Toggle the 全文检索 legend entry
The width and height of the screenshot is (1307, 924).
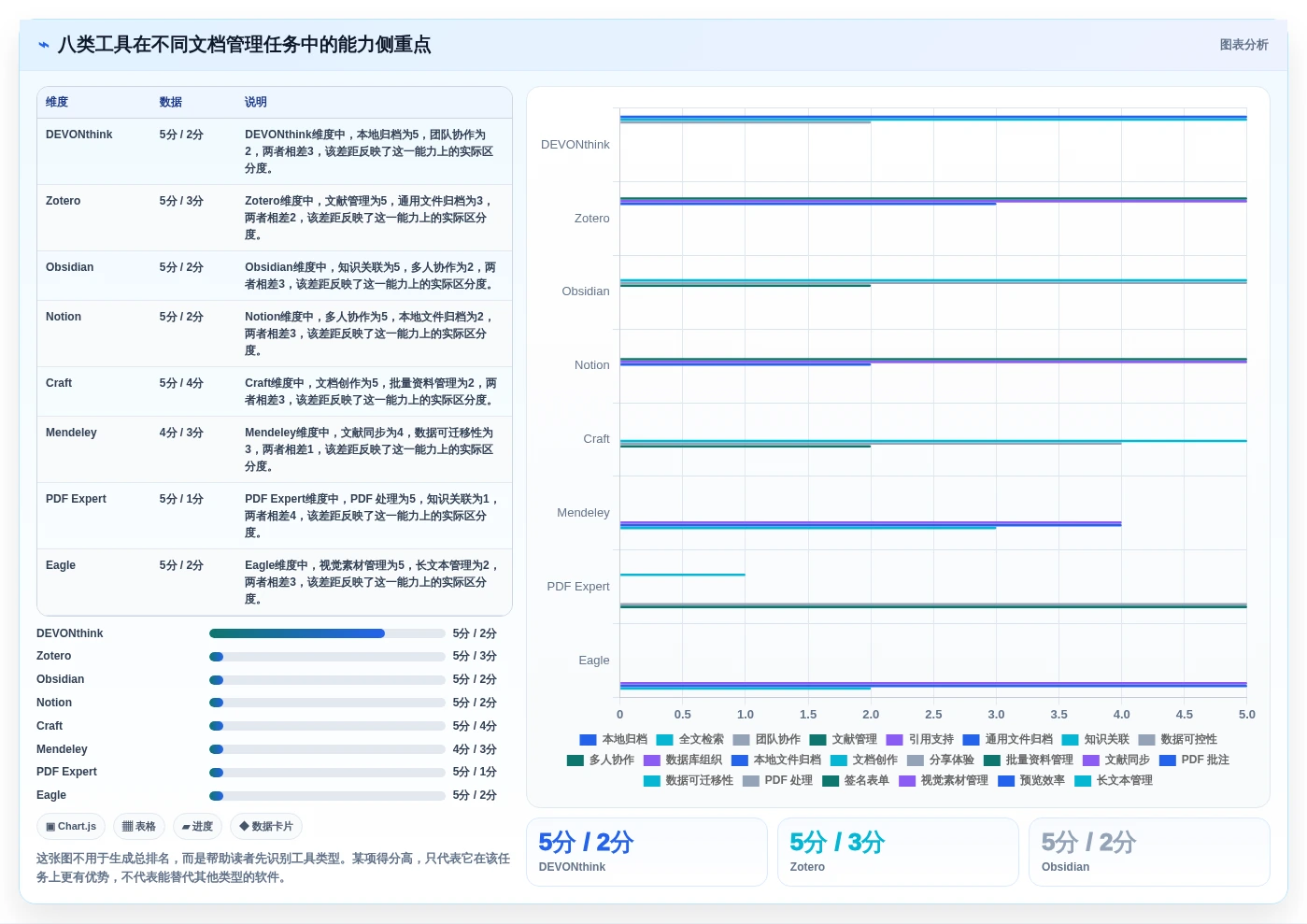pos(690,740)
